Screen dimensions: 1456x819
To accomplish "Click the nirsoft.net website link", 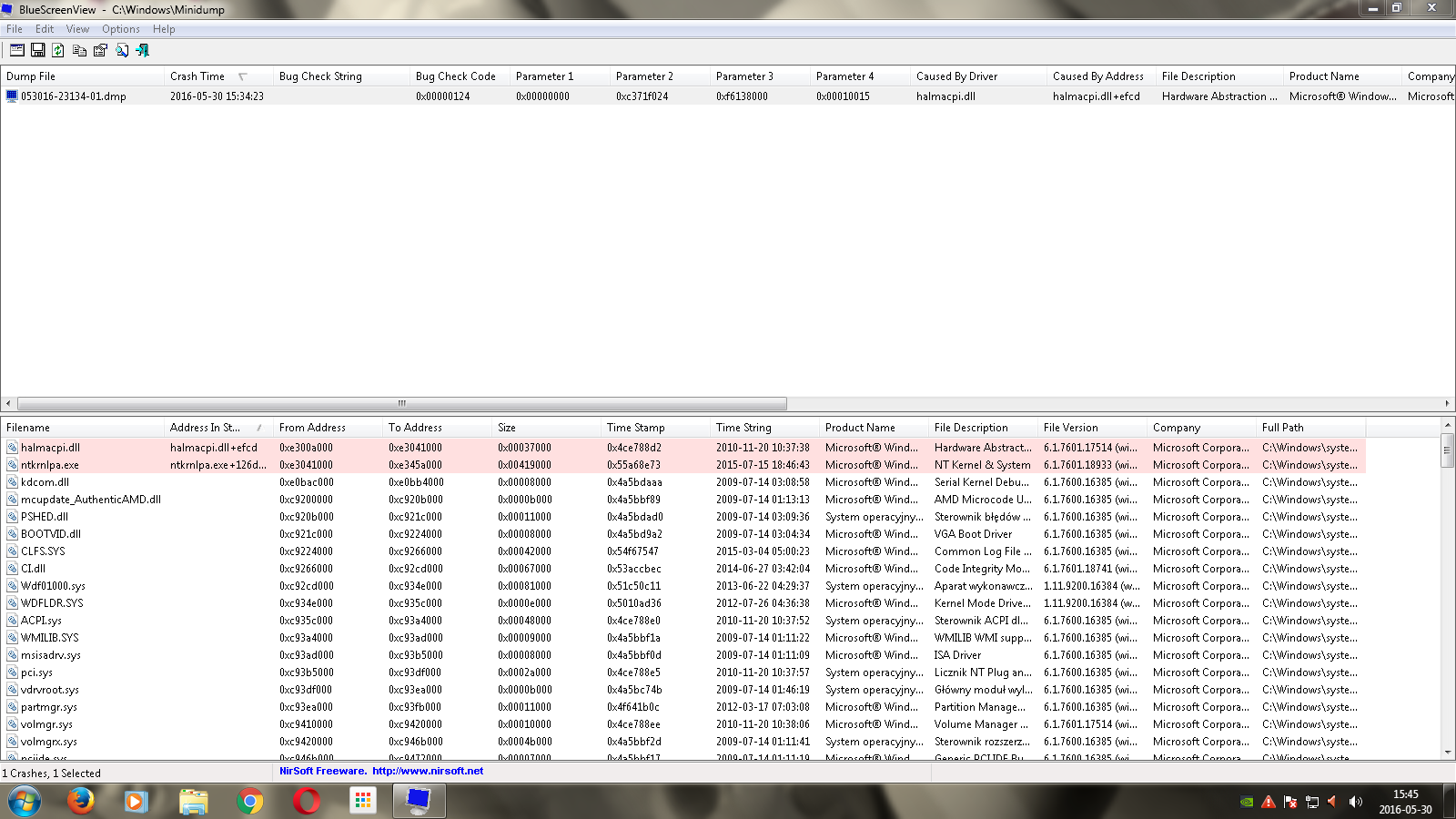I will click(428, 771).
